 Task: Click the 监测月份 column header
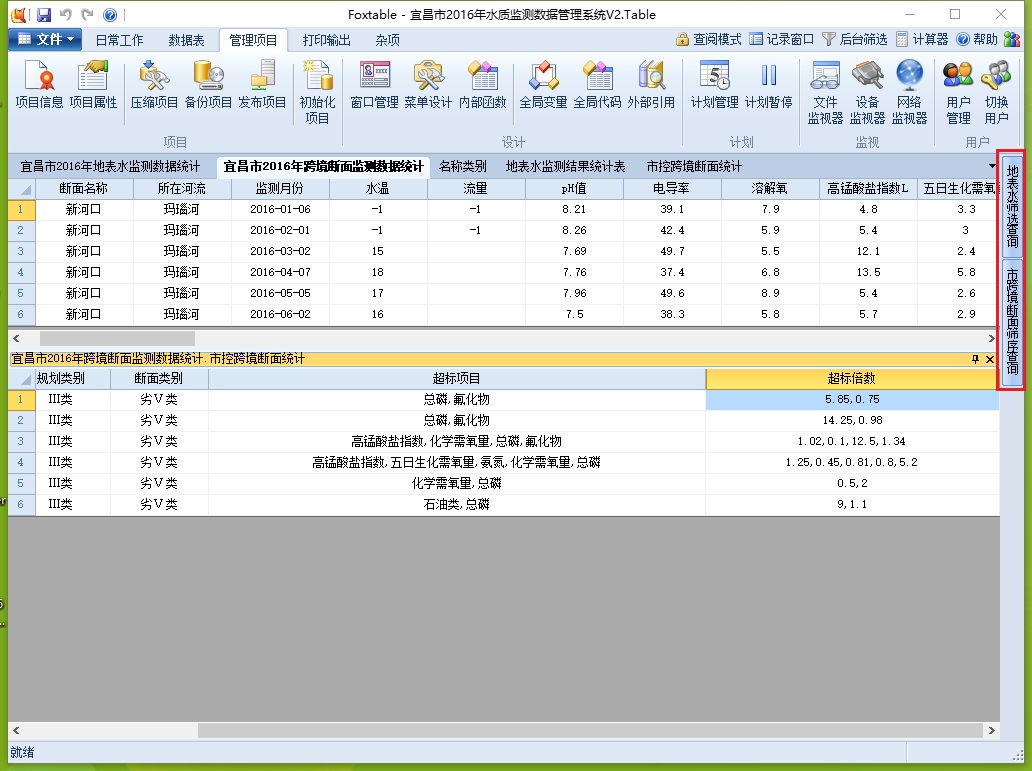click(x=280, y=188)
